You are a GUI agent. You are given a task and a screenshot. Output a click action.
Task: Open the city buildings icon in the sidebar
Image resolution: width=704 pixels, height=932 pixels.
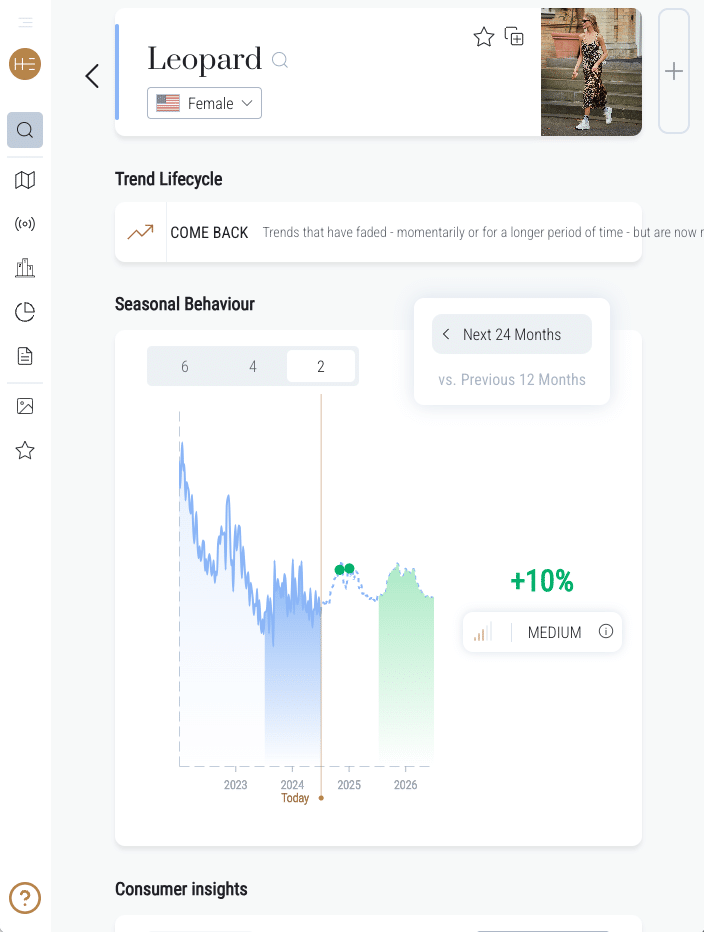click(25, 268)
